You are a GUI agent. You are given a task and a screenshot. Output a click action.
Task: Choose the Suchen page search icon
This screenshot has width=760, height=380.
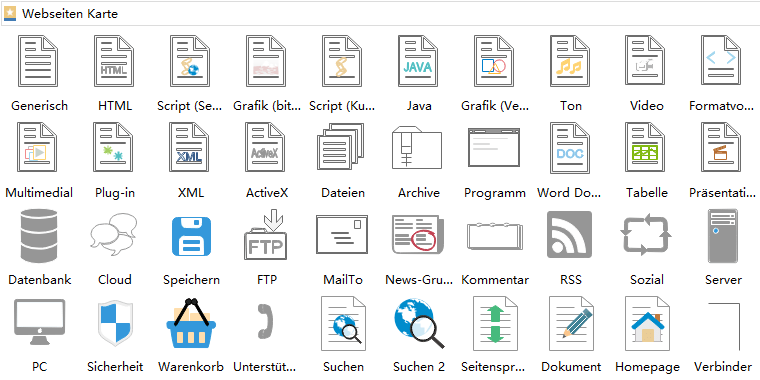click(344, 324)
